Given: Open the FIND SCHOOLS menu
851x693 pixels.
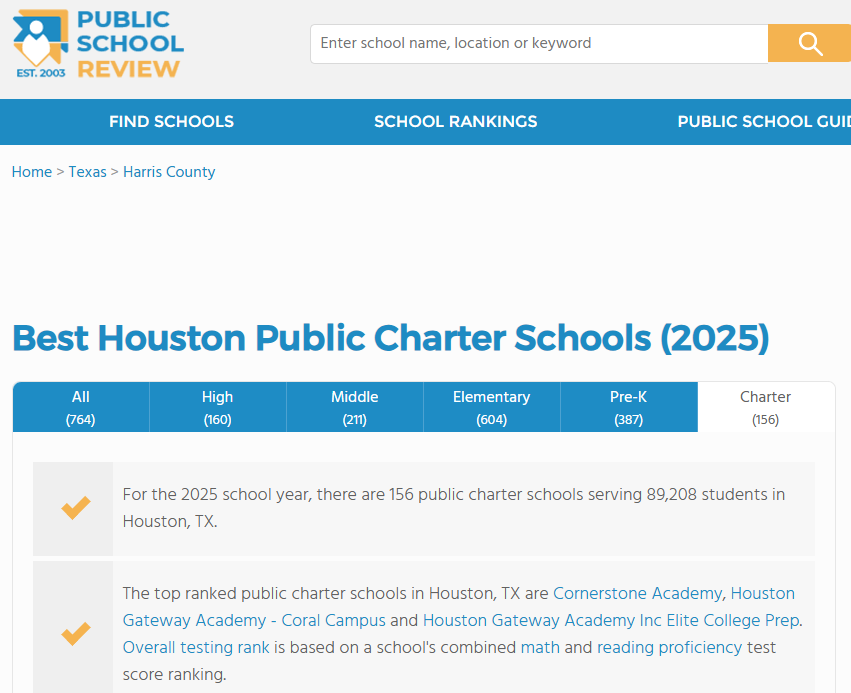Looking at the screenshot, I should click(x=171, y=121).
